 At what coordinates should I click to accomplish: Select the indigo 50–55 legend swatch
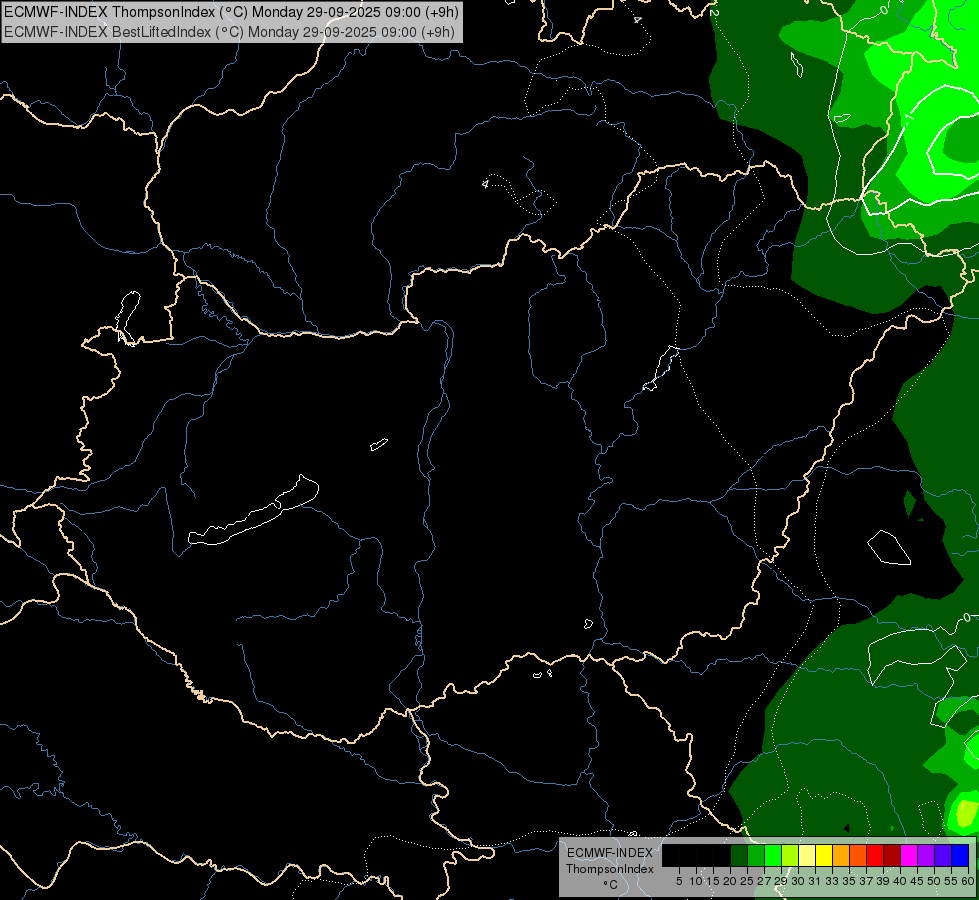coord(943,855)
